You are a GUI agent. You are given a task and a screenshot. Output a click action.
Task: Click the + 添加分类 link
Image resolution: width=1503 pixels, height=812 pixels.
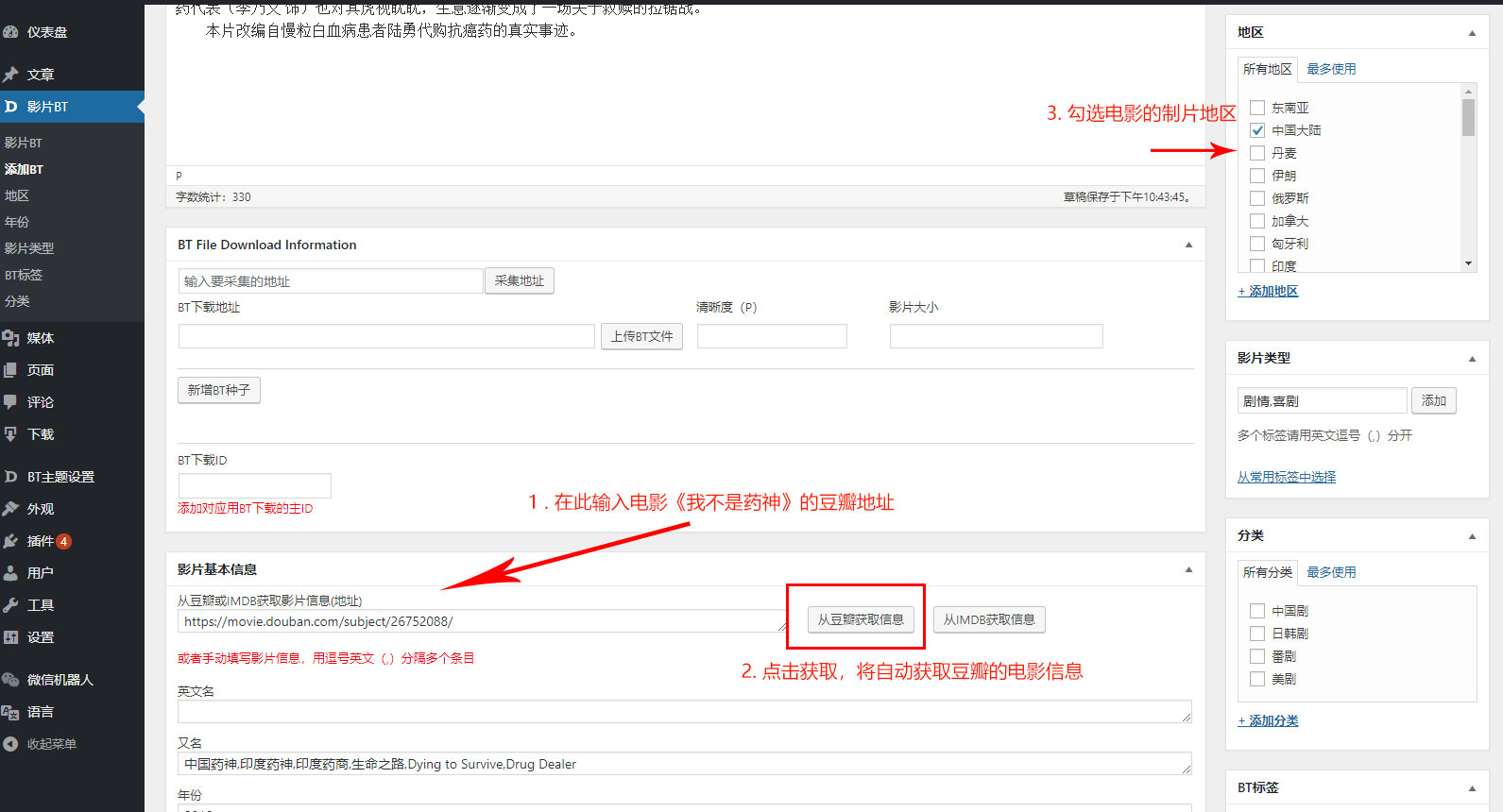[x=1268, y=720]
